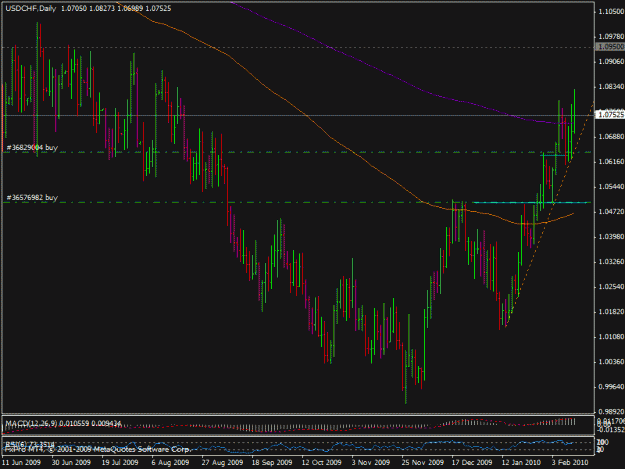Screen dimensions: 625x469
Task: Click the 25 Nov 2009 date label
Action: click(x=423, y=462)
